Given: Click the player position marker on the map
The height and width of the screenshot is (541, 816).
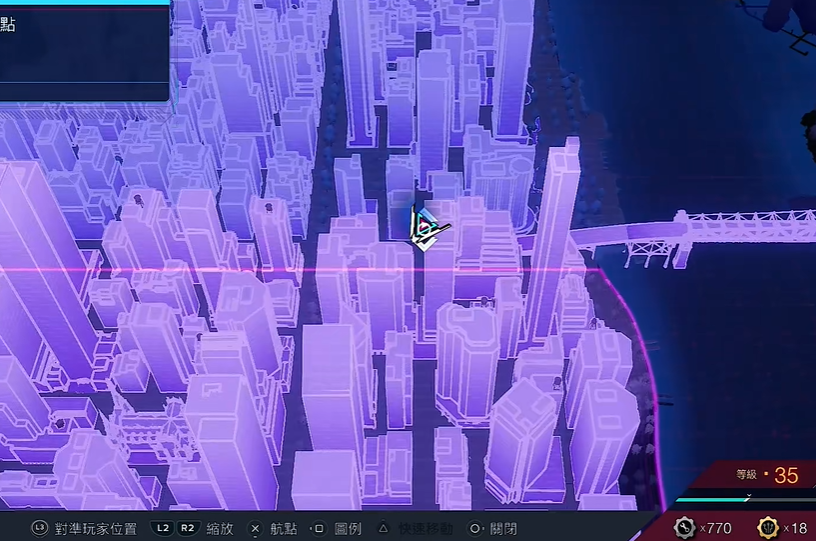Looking at the screenshot, I should [428, 228].
